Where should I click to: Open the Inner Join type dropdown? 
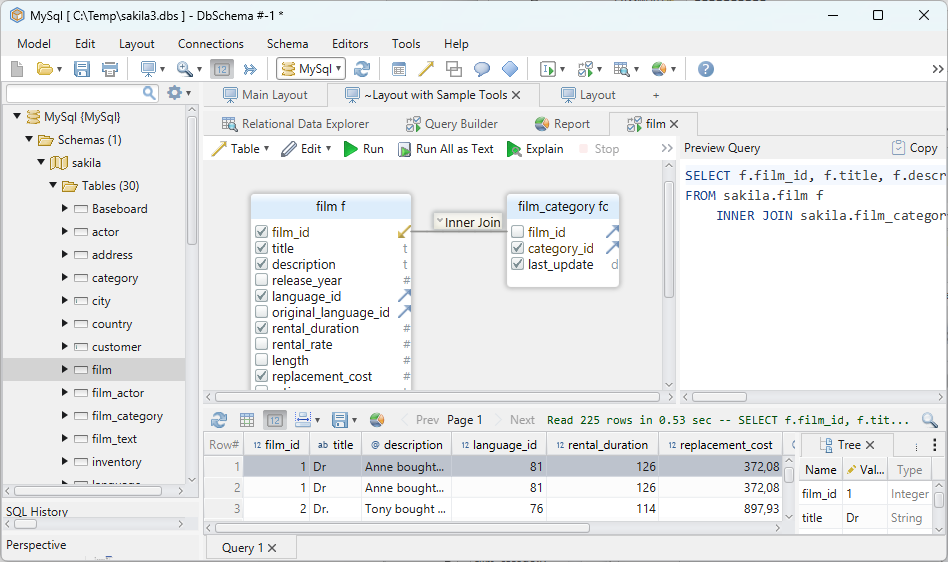(468, 222)
